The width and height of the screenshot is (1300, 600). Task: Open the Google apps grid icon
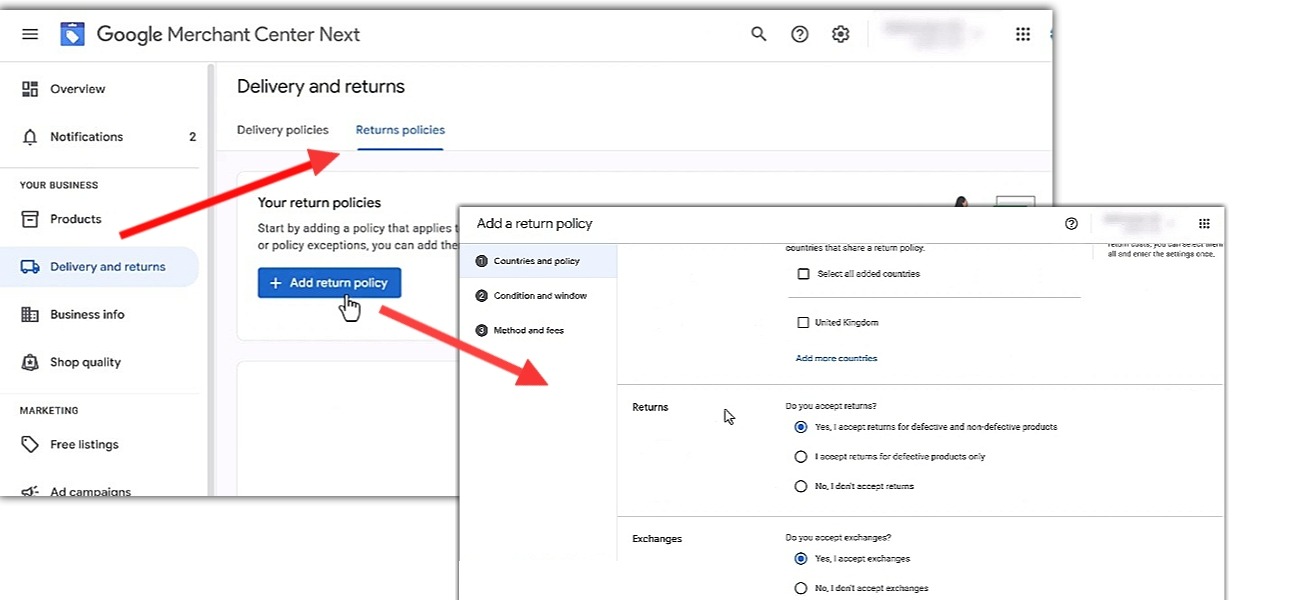(1022, 35)
